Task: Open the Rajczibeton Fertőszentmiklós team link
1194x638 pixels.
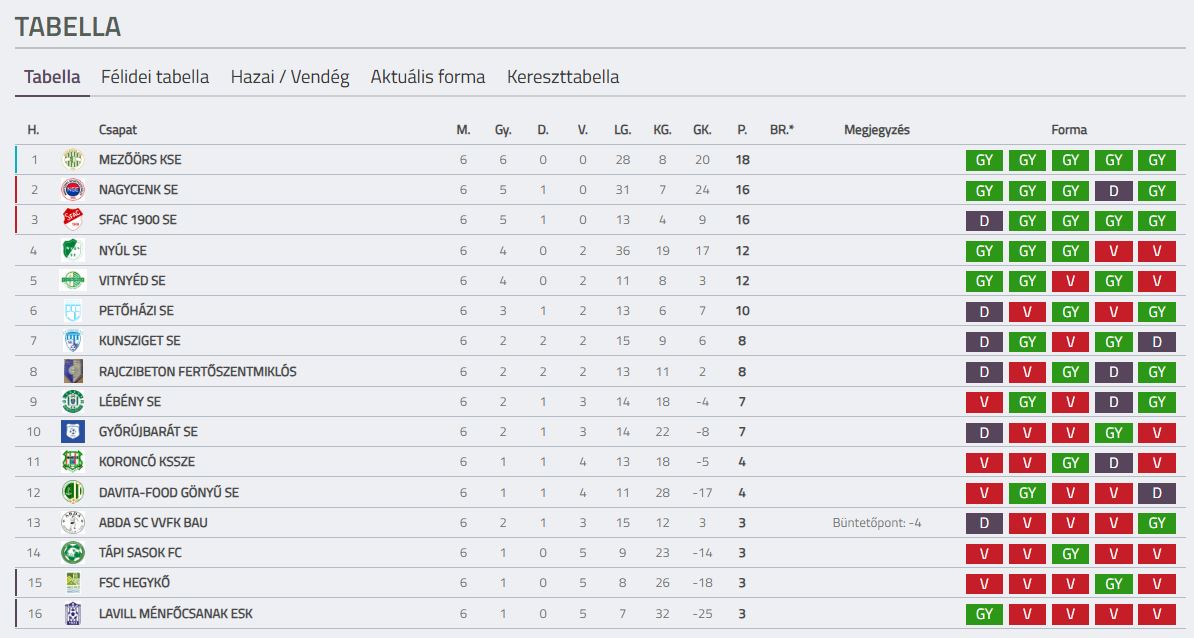Action: [x=198, y=372]
